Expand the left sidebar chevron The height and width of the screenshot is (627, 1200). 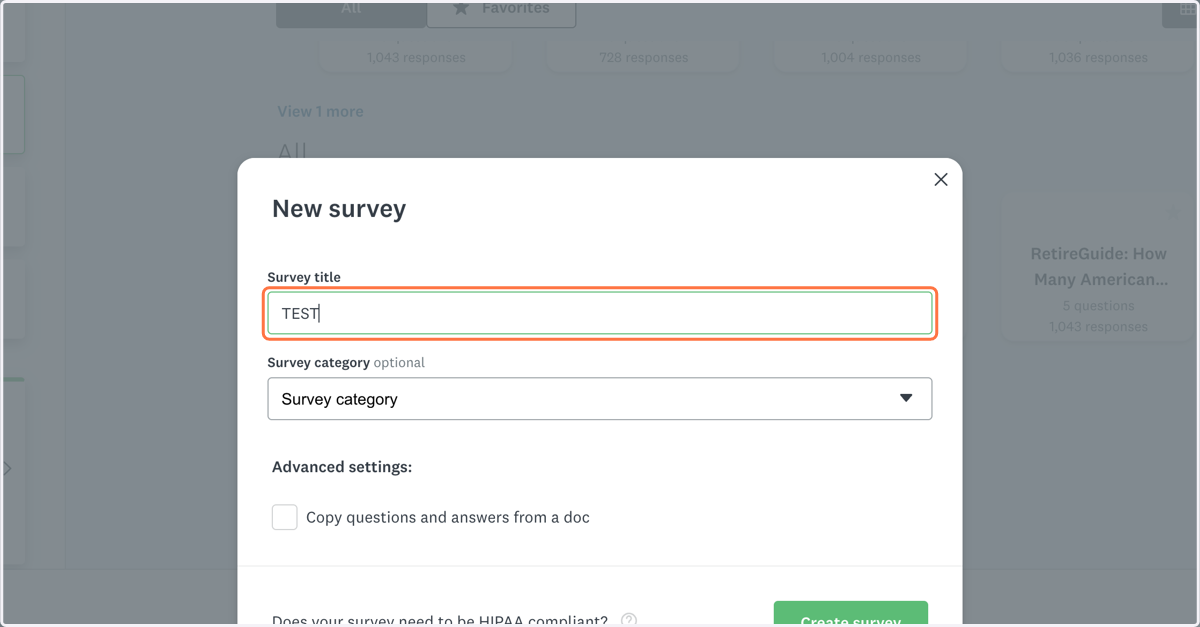pos(8,468)
